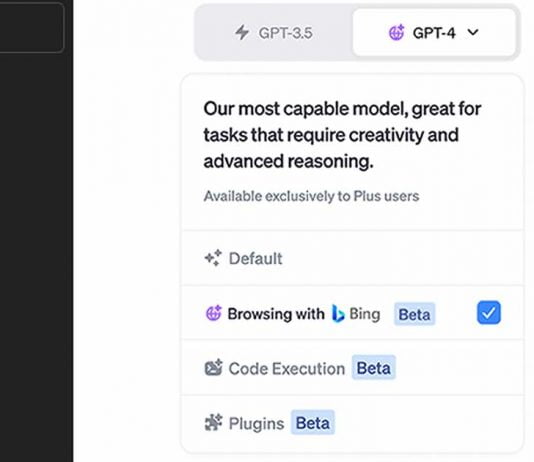Select the Code Execution option

(353, 368)
